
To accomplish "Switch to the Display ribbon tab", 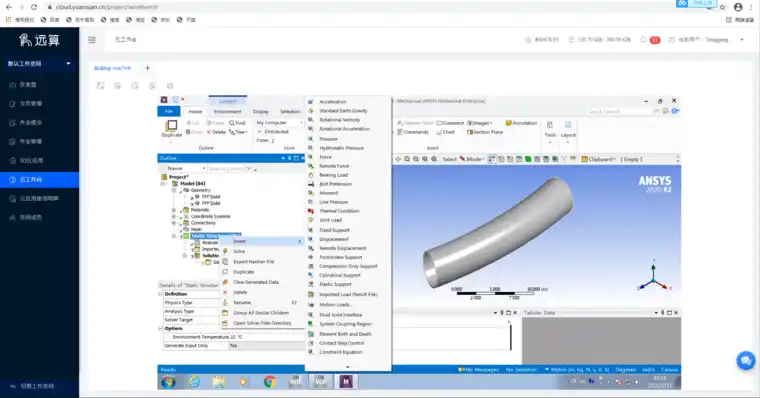I will pyautogui.click(x=260, y=111).
